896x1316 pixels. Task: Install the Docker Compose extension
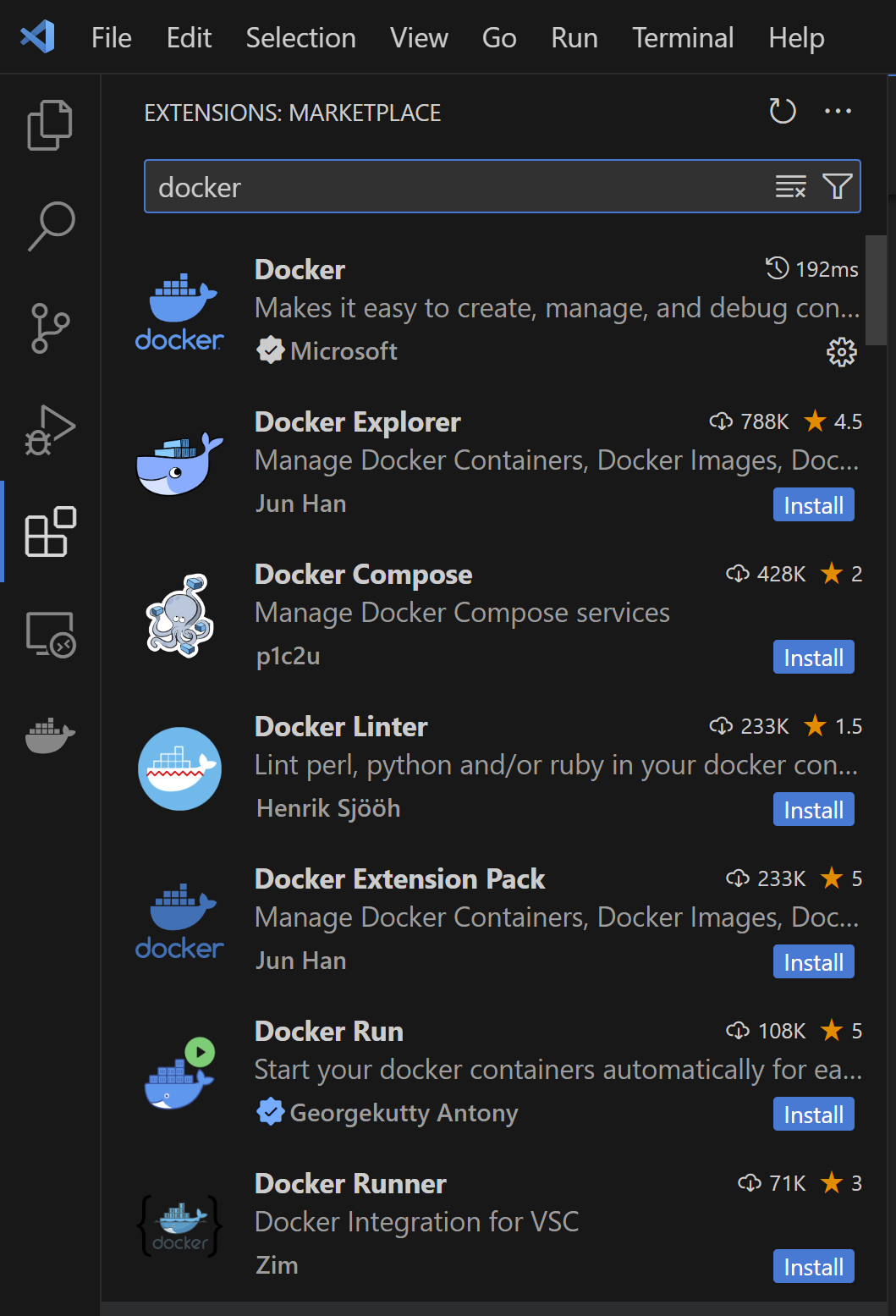click(x=813, y=658)
